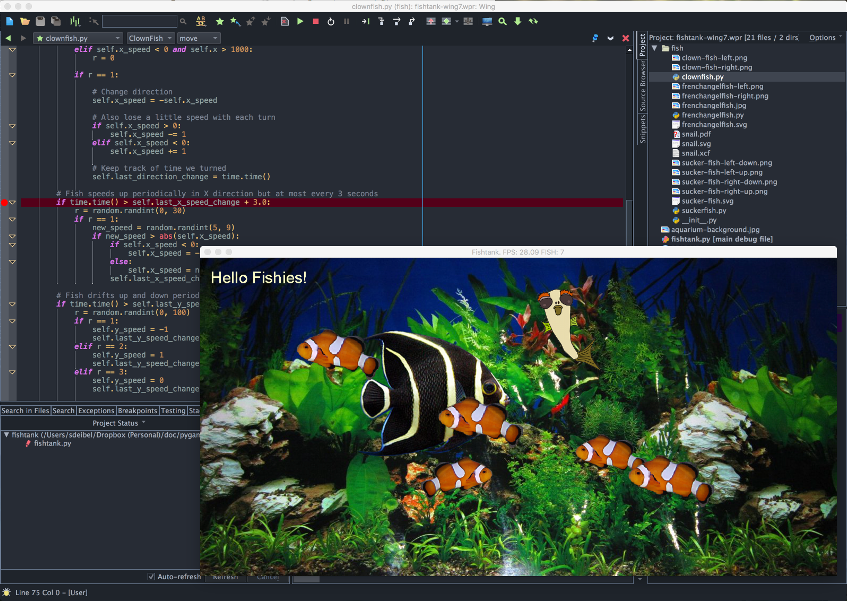Collapse the fishtank project status node

pos(6,435)
